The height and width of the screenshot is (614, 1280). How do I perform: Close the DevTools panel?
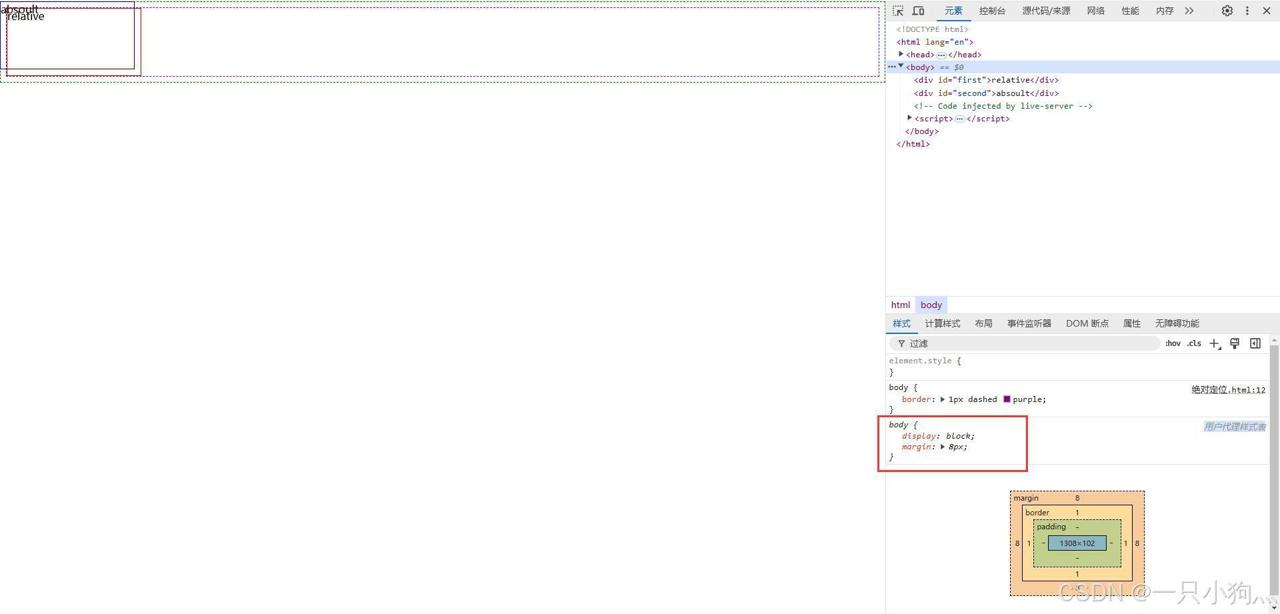[1266, 11]
